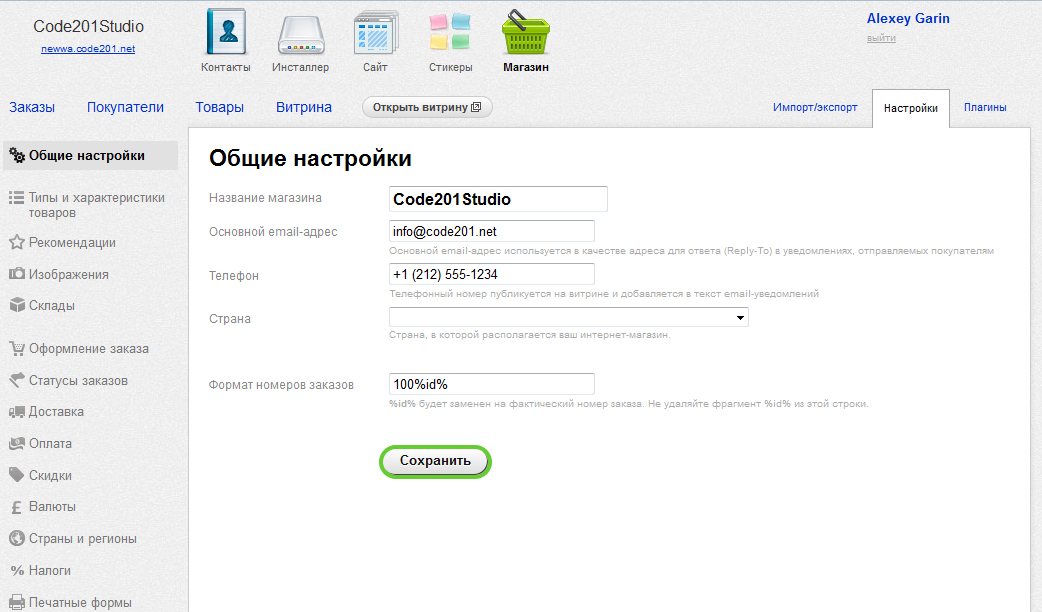
Task: Open Изображения settings with camera icon
Action: click(68, 274)
